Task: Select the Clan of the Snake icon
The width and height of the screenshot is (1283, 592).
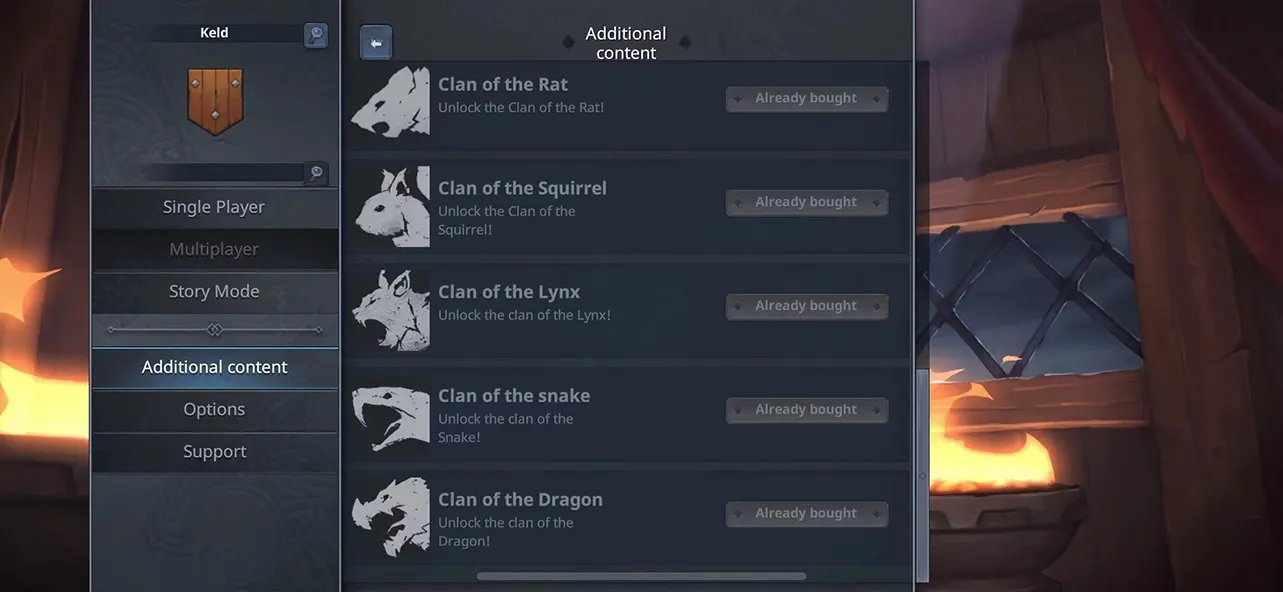Action: coord(391,414)
